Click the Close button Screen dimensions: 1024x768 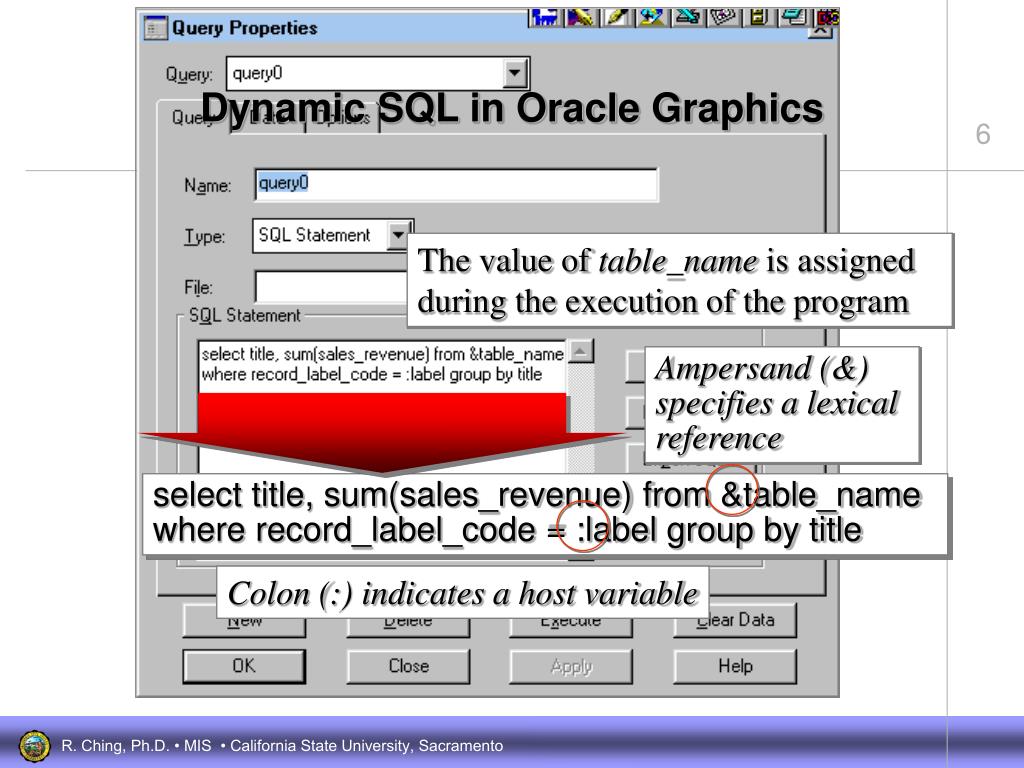[x=407, y=666]
